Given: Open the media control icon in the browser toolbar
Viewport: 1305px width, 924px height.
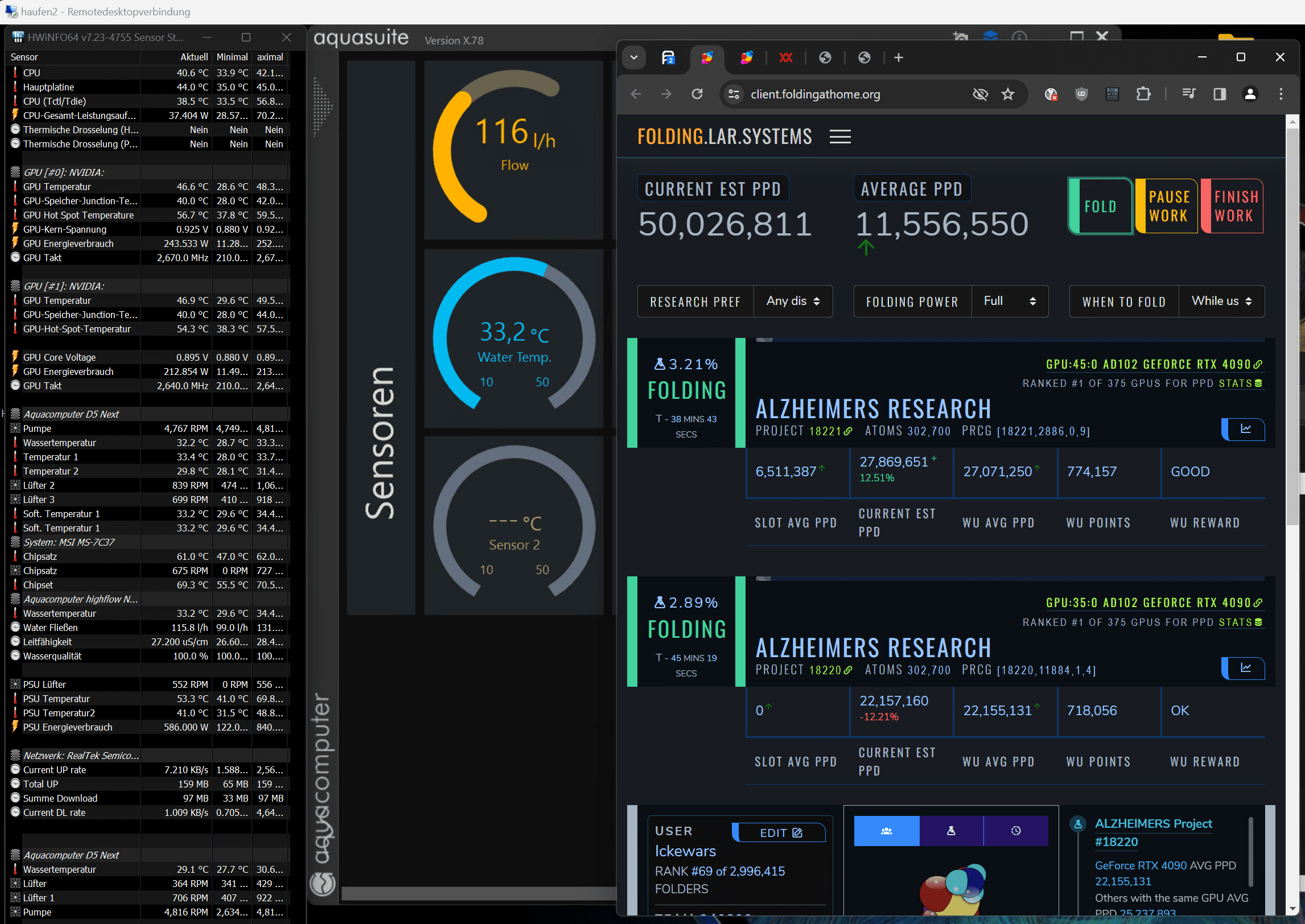Looking at the screenshot, I should pyautogui.click(x=1189, y=94).
